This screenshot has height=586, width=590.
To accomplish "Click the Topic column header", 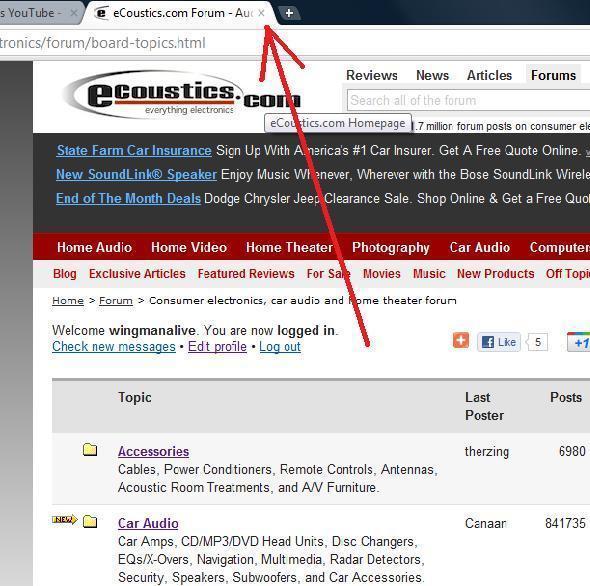I will (135, 397).
